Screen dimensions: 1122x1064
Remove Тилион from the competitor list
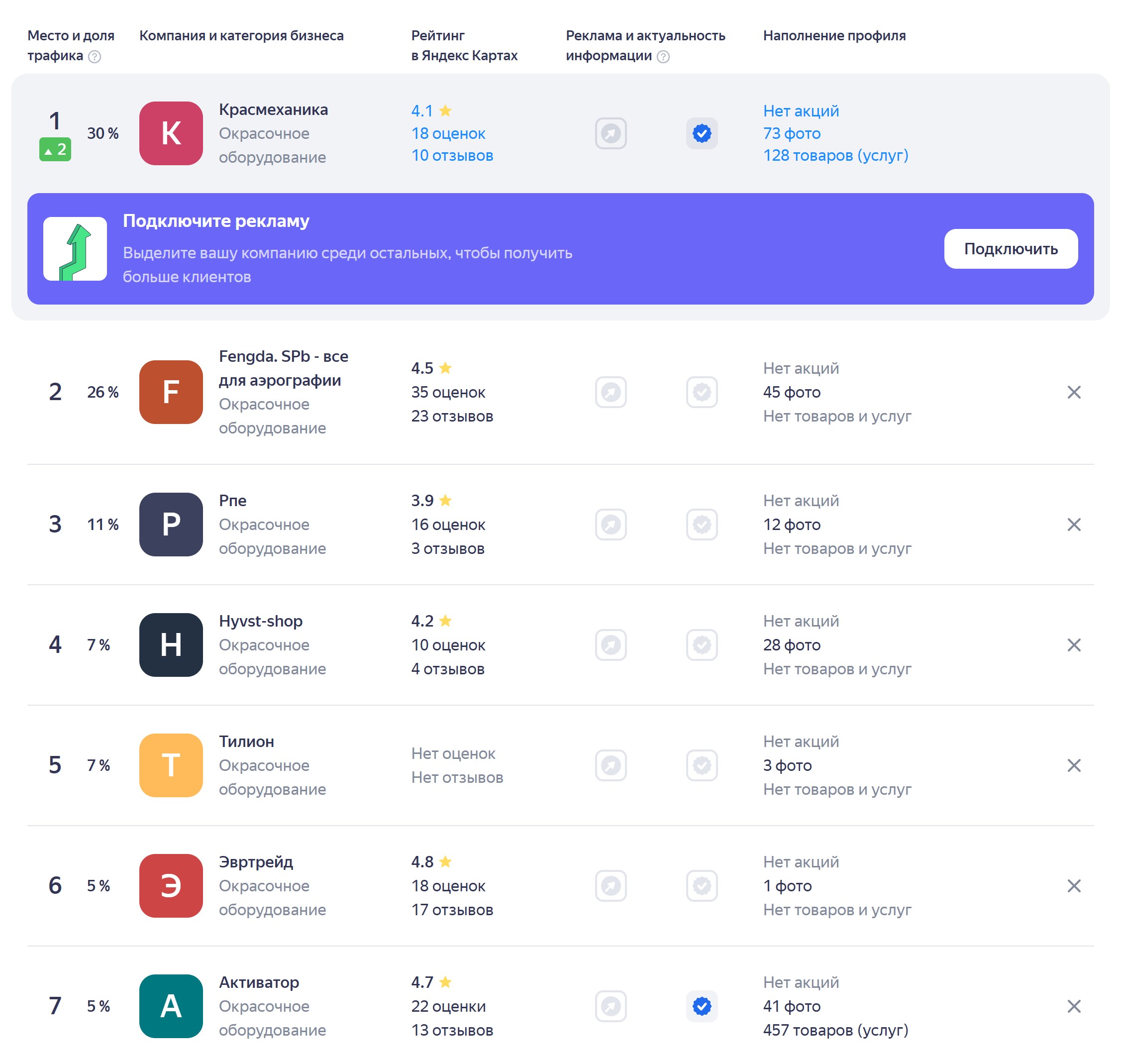click(x=1073, y=765)
